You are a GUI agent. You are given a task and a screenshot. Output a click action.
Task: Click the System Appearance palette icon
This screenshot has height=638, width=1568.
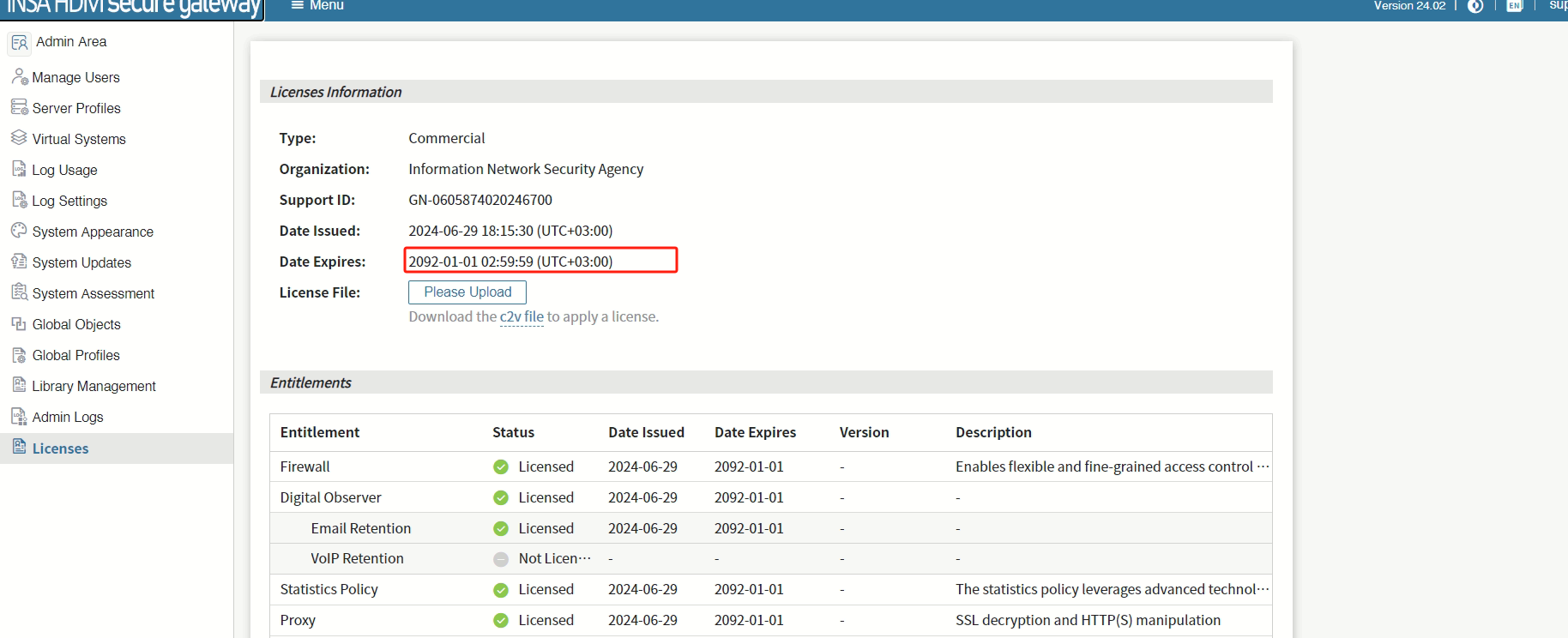point(19,231)
